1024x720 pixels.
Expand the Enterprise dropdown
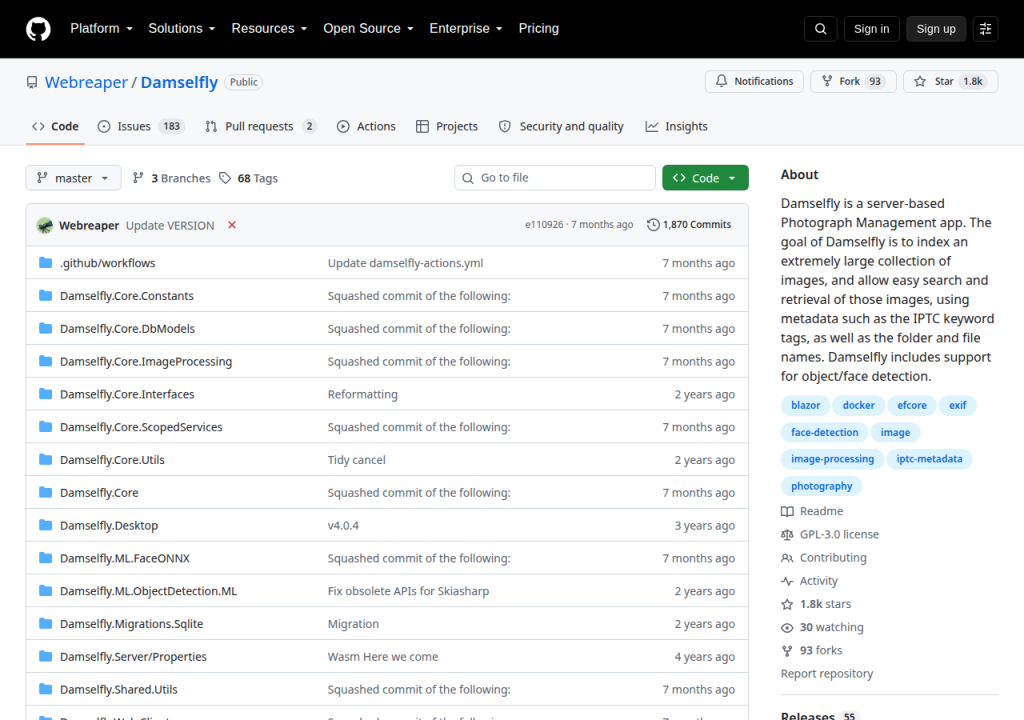coord(466,29)
